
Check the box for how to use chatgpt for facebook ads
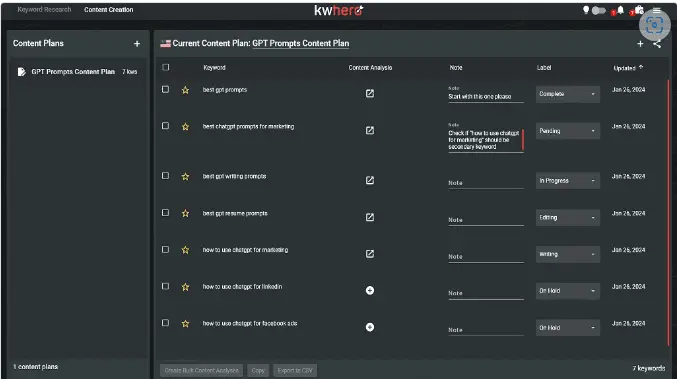click(165, 323)
